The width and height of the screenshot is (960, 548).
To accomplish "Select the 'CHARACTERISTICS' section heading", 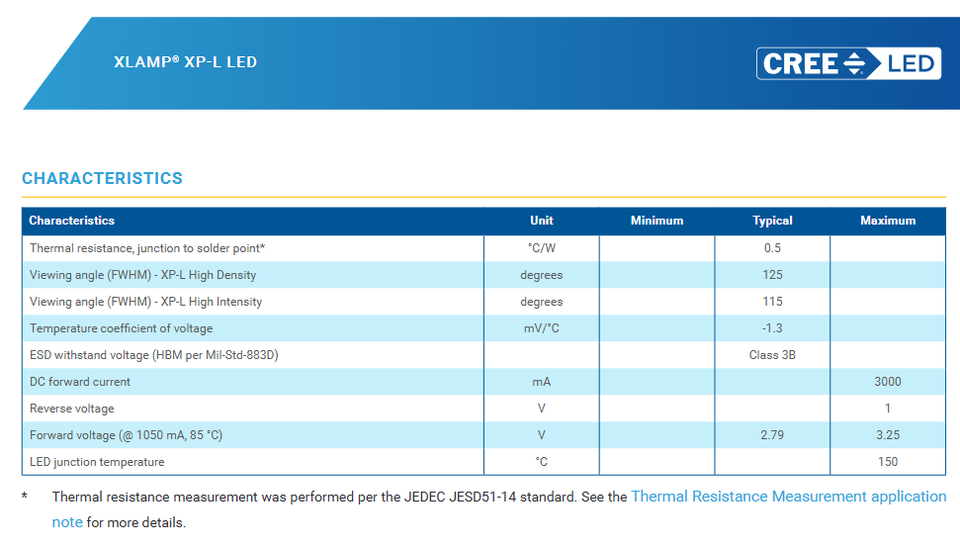I will pyautogui.click(x=102, y=178).
